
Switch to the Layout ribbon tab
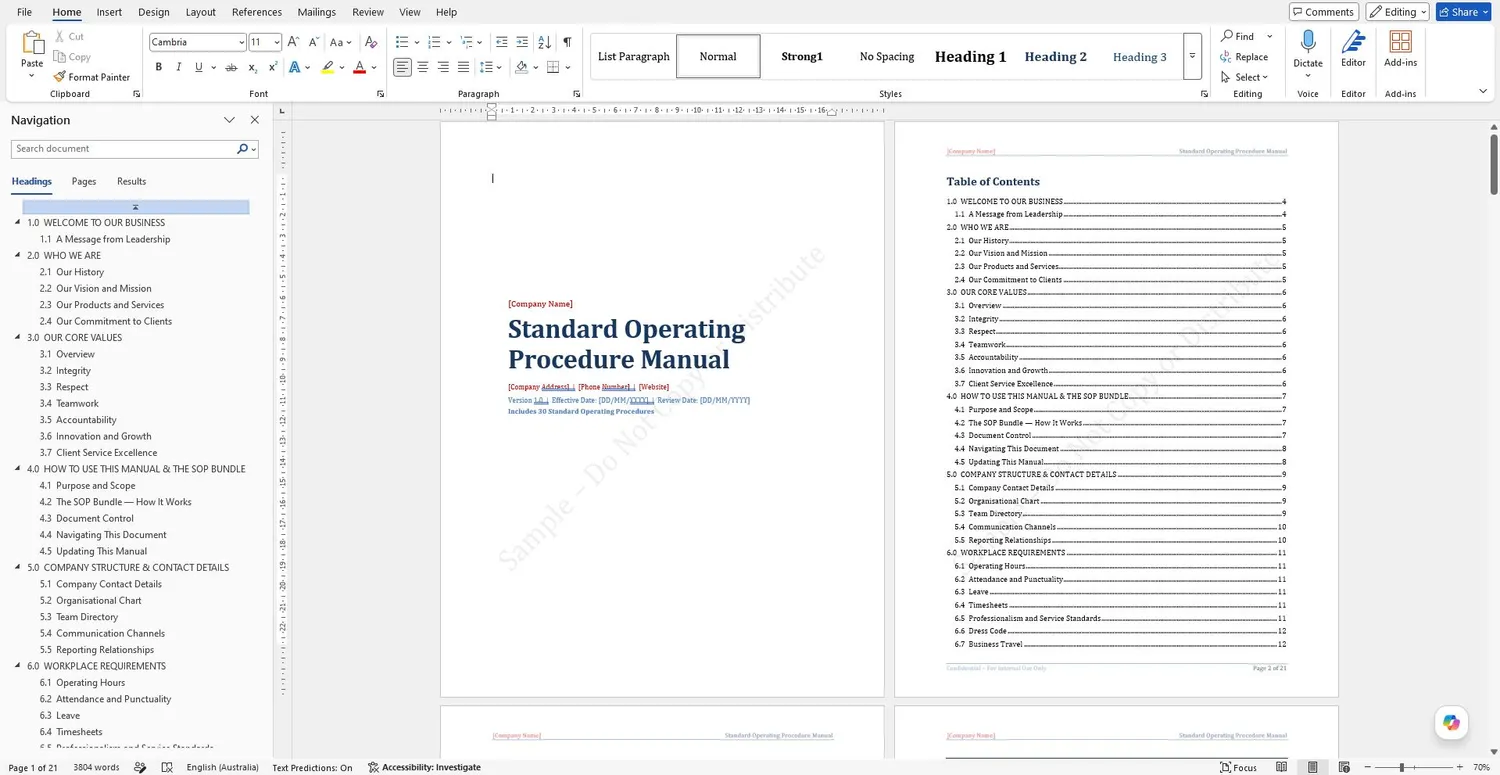click(x=201, y=12)
